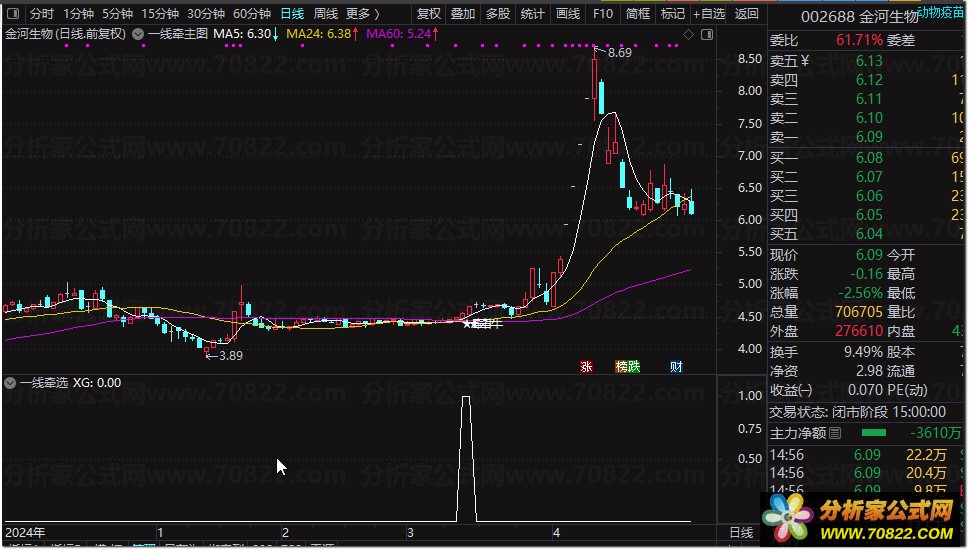
Task: Click the 多股 multi-stock button
Action: click(x=497, y=14)
